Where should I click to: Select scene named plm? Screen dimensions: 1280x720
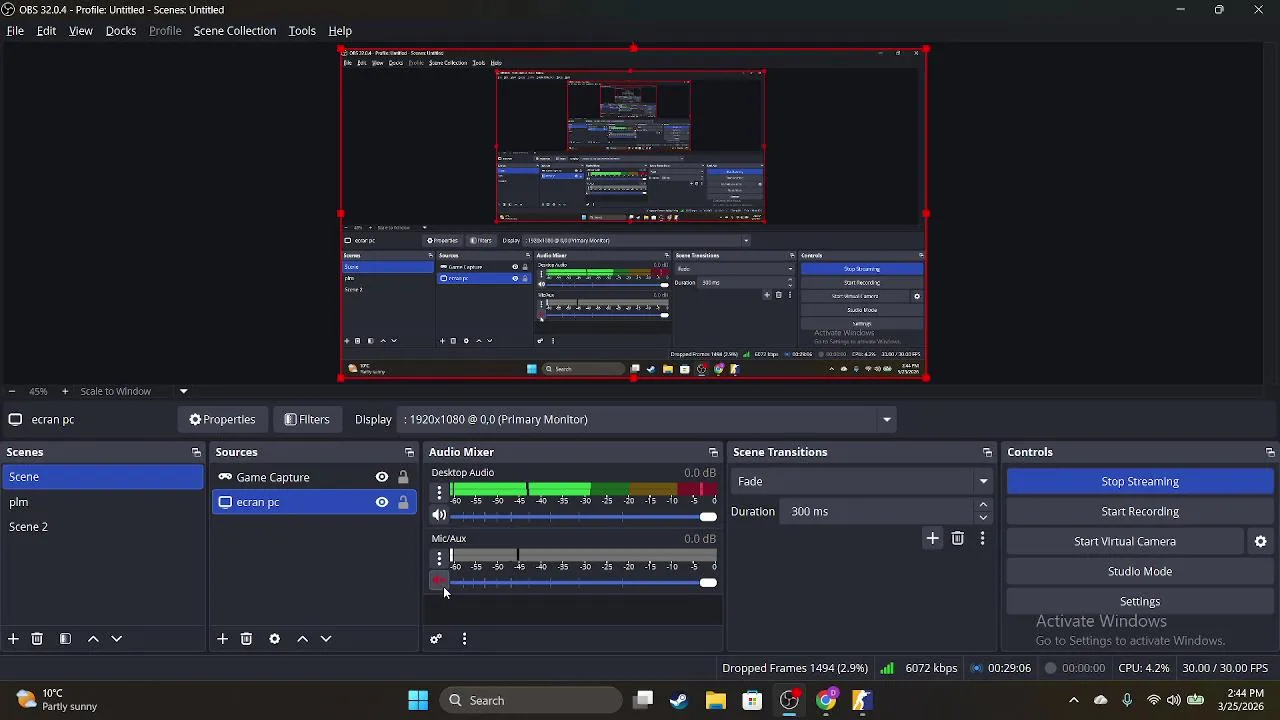coord(102,502)
